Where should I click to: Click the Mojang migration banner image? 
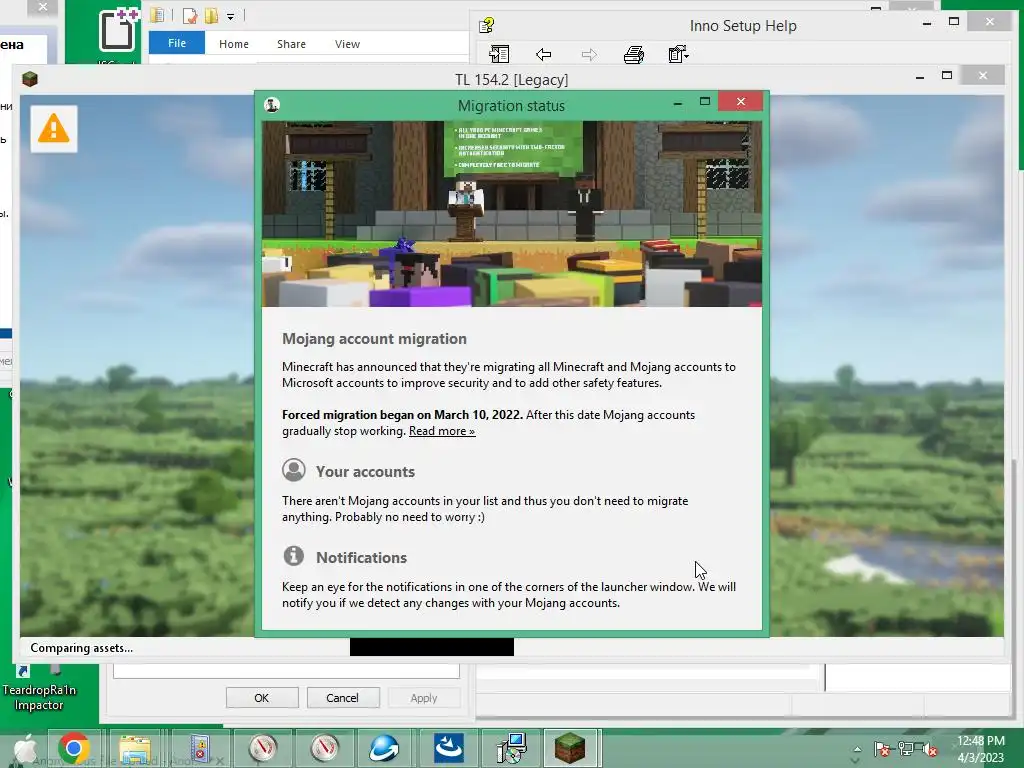(x=511, y=214)
